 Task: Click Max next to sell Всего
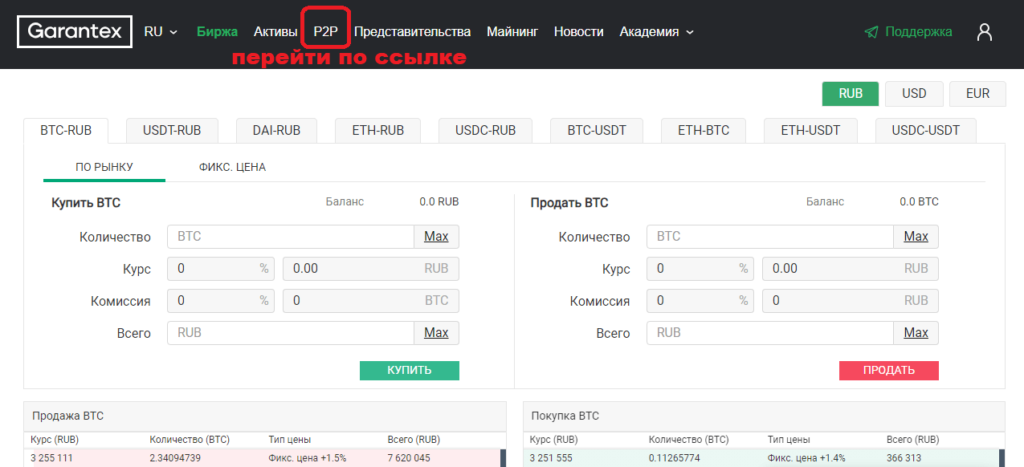click(916, 333)
